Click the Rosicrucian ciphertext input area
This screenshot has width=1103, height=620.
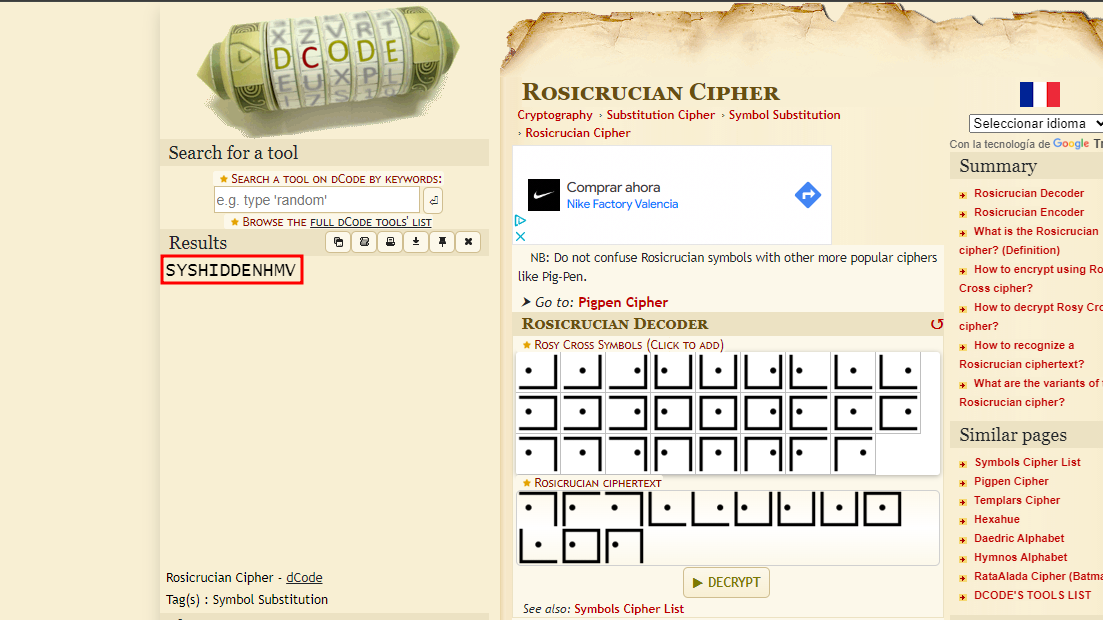click(x=727, y=528)
